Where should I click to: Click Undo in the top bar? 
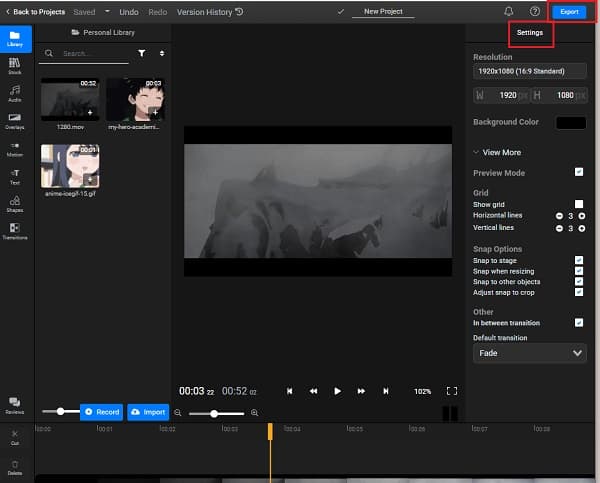[129, 12]
